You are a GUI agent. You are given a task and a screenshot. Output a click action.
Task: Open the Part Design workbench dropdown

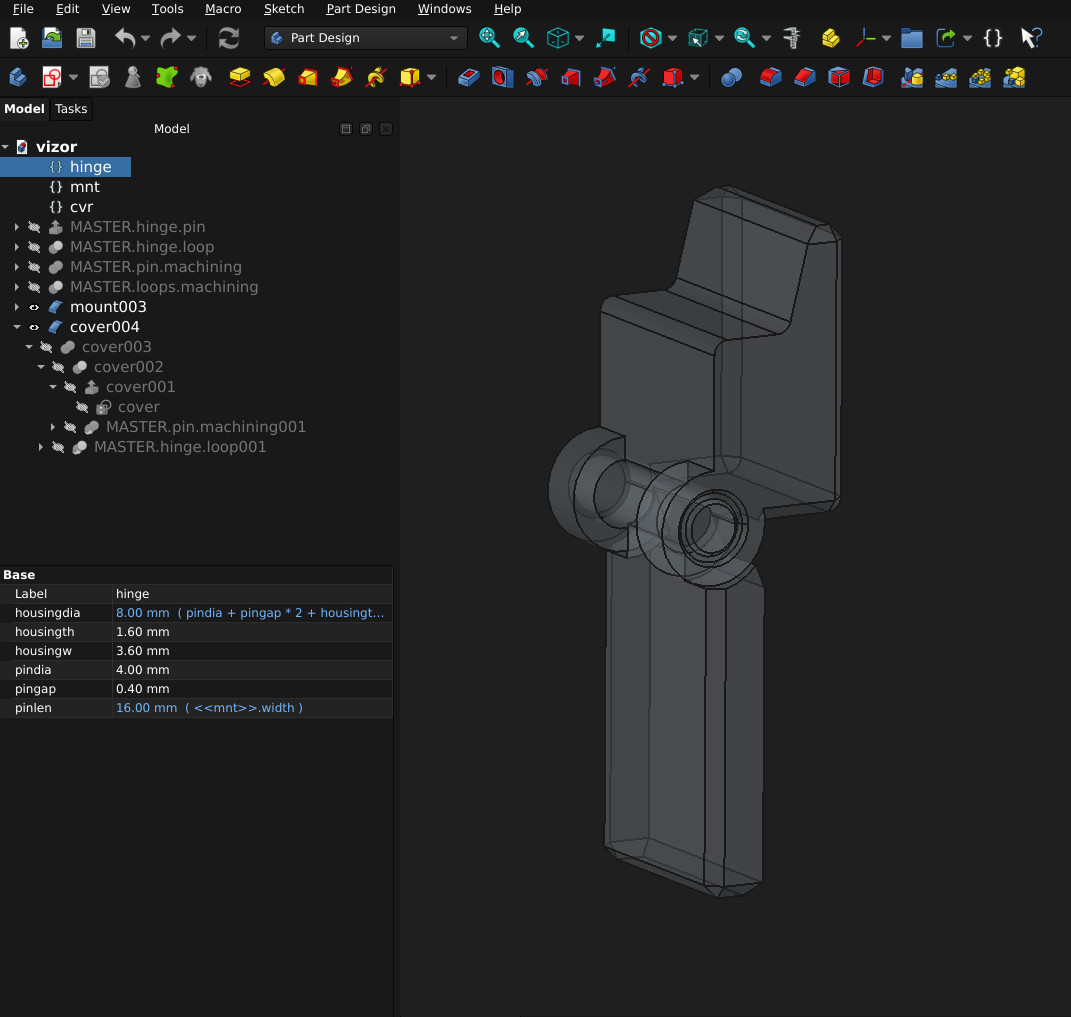365,38
